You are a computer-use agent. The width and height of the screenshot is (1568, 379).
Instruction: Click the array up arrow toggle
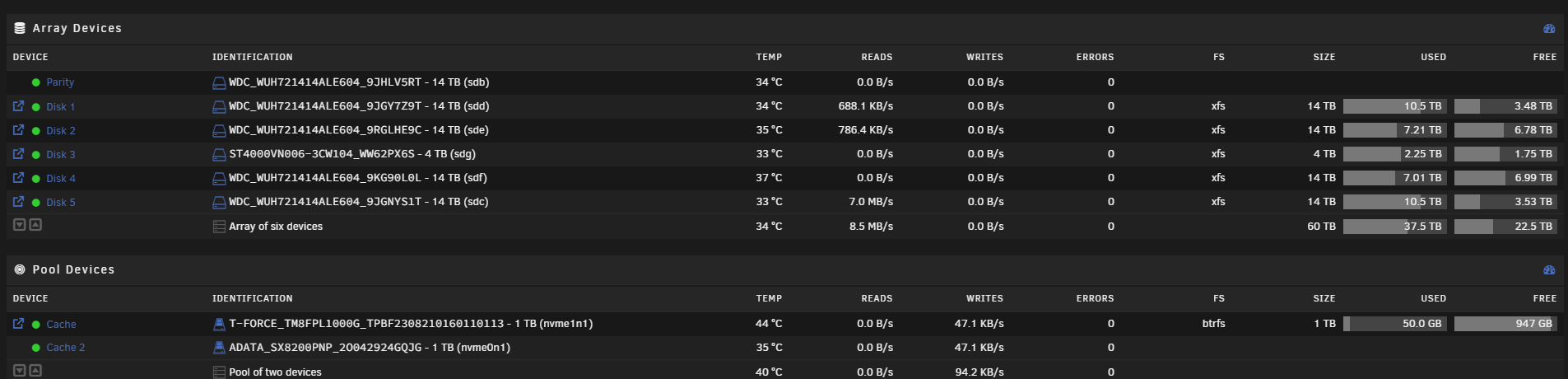point(35,225)
